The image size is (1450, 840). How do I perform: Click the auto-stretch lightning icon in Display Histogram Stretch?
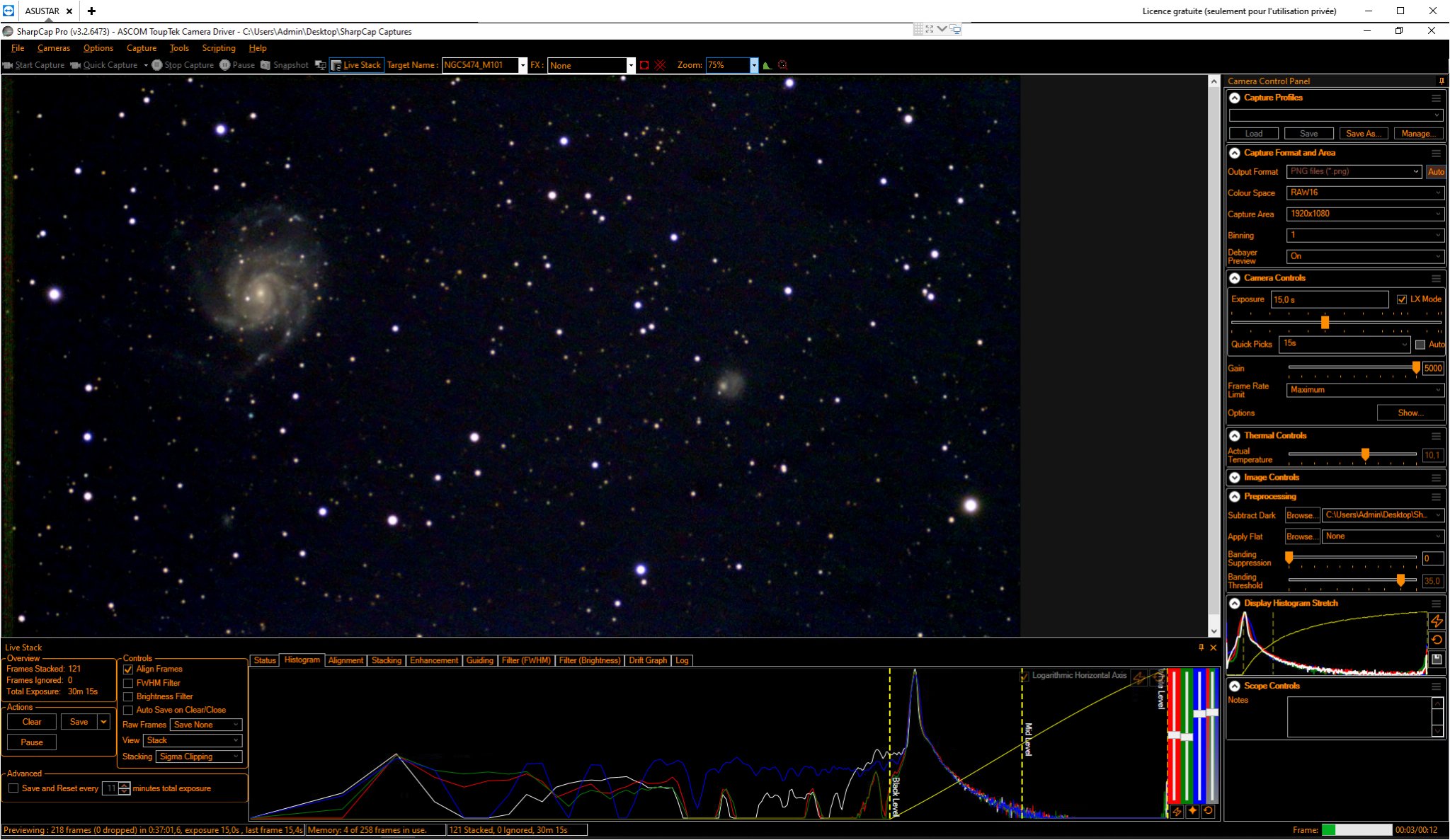pos(1437,621)
